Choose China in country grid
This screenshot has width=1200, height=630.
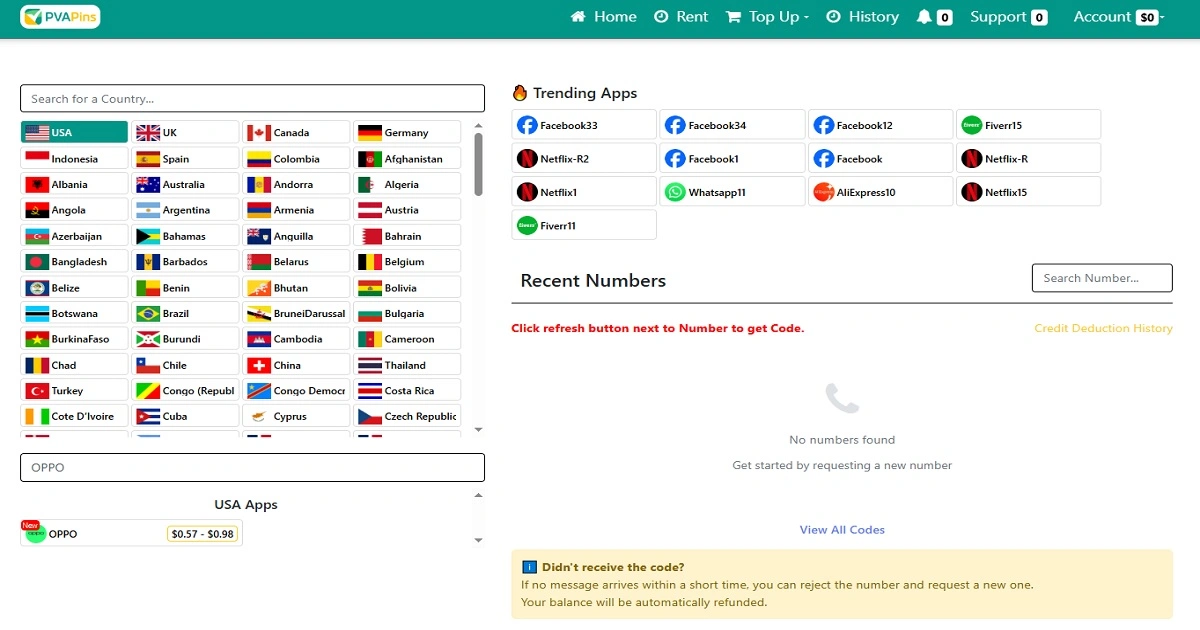296,365
